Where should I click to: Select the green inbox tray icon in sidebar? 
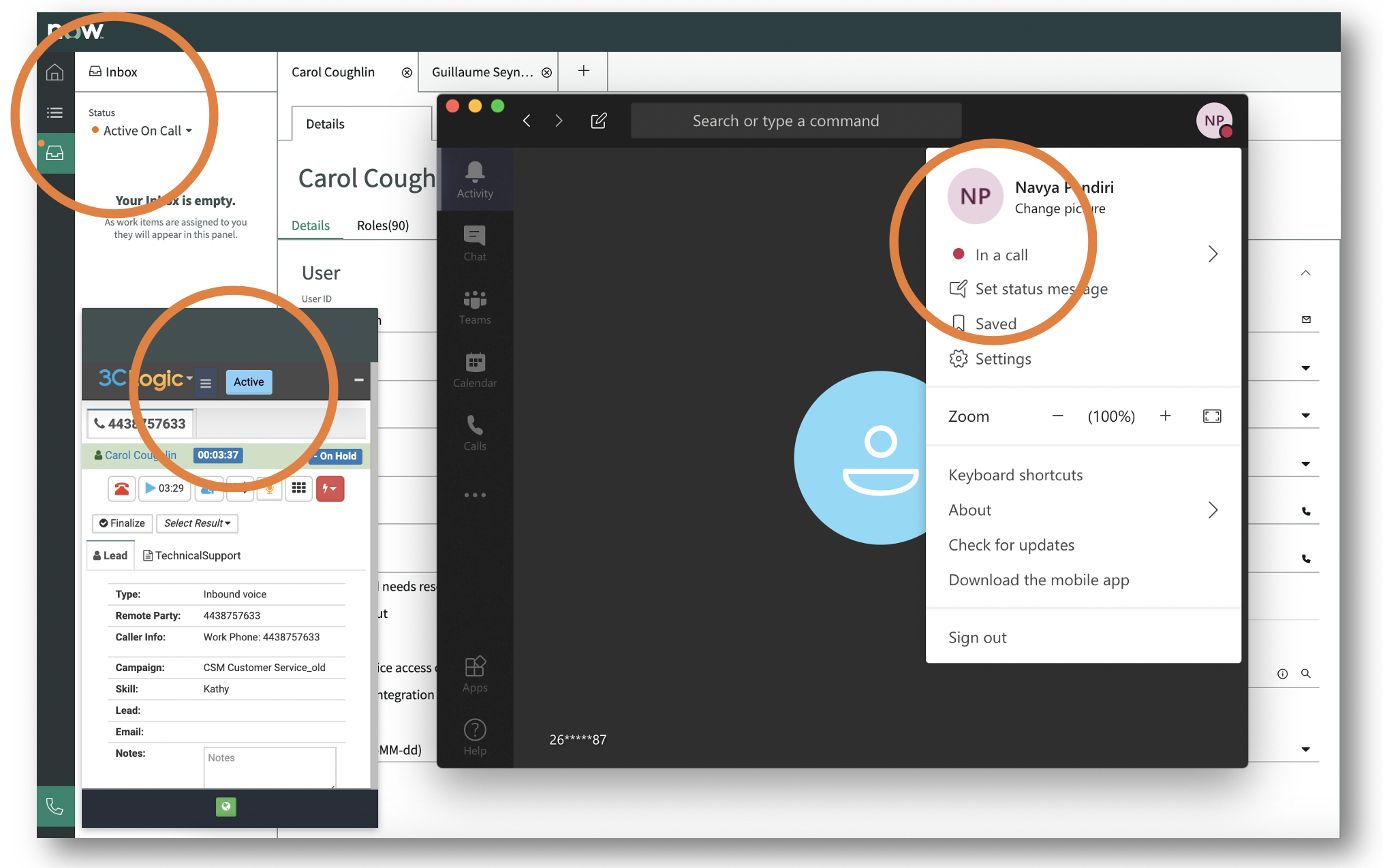tap(55, 153)
